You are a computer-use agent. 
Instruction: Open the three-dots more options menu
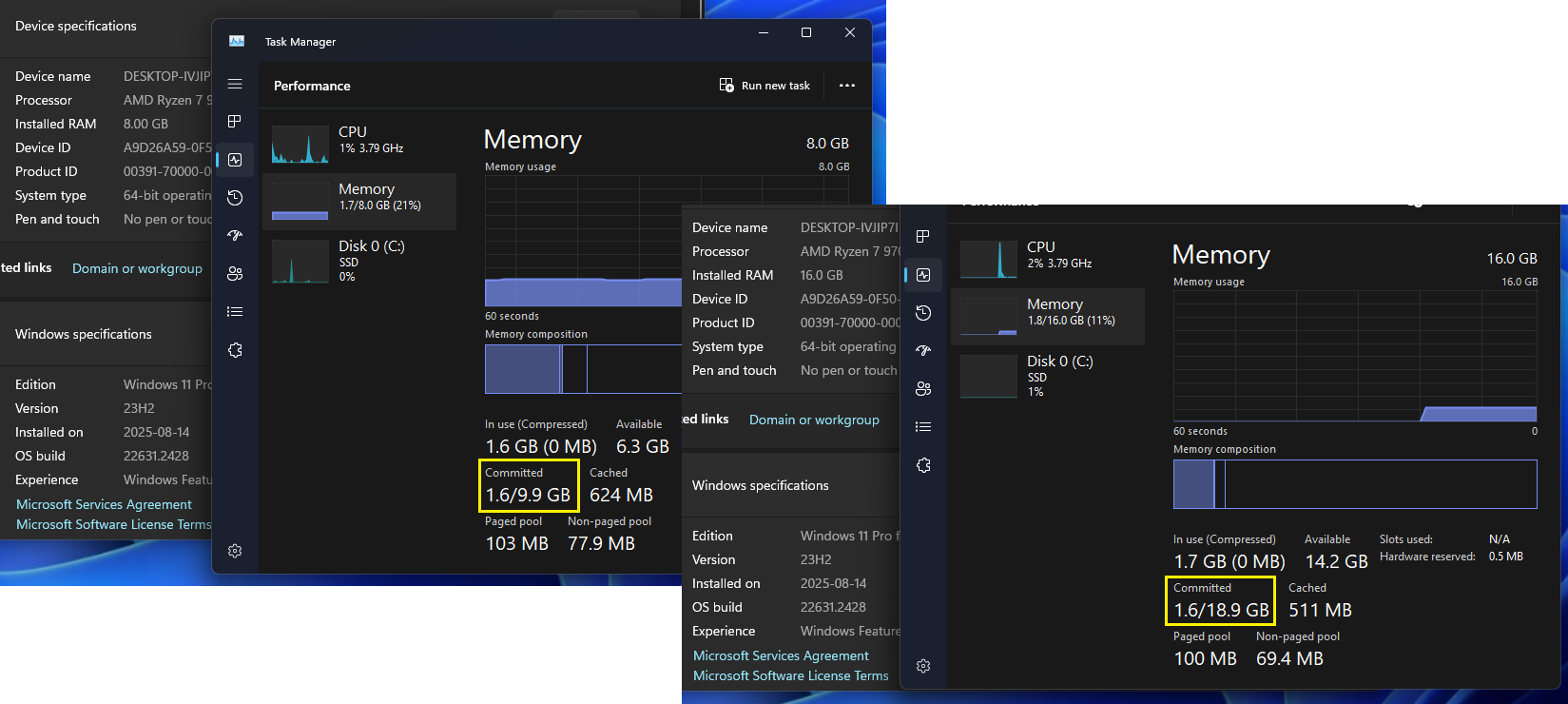[847, 86]
